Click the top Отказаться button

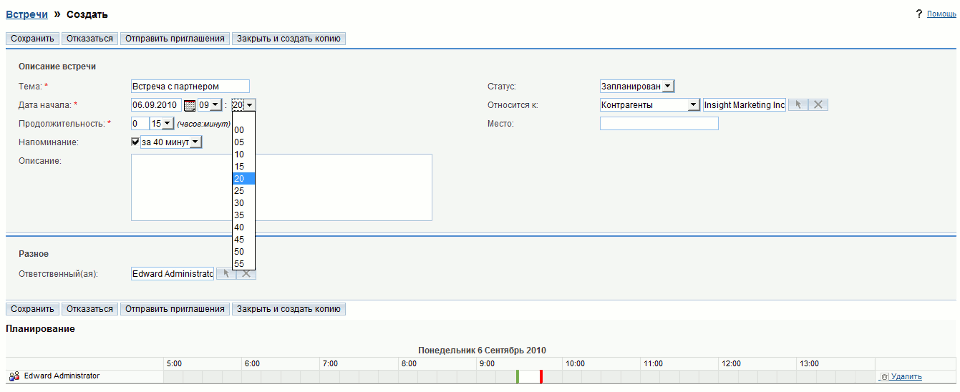90,39
